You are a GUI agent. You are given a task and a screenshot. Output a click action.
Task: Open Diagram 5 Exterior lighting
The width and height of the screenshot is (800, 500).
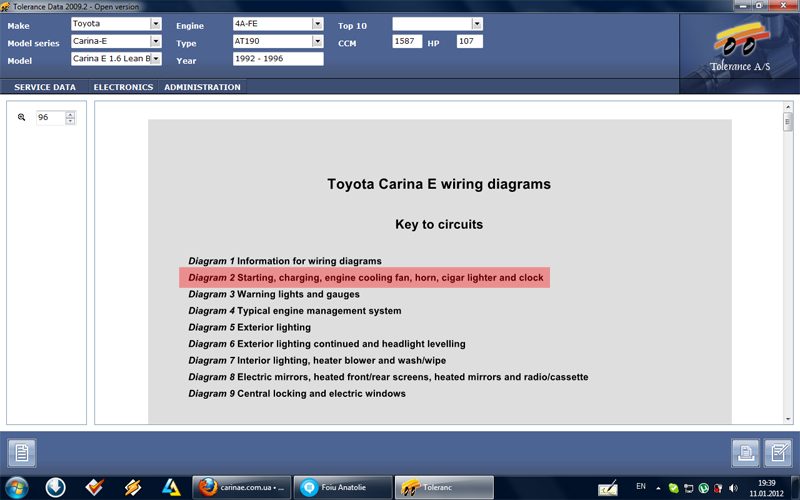pos(249,328)
